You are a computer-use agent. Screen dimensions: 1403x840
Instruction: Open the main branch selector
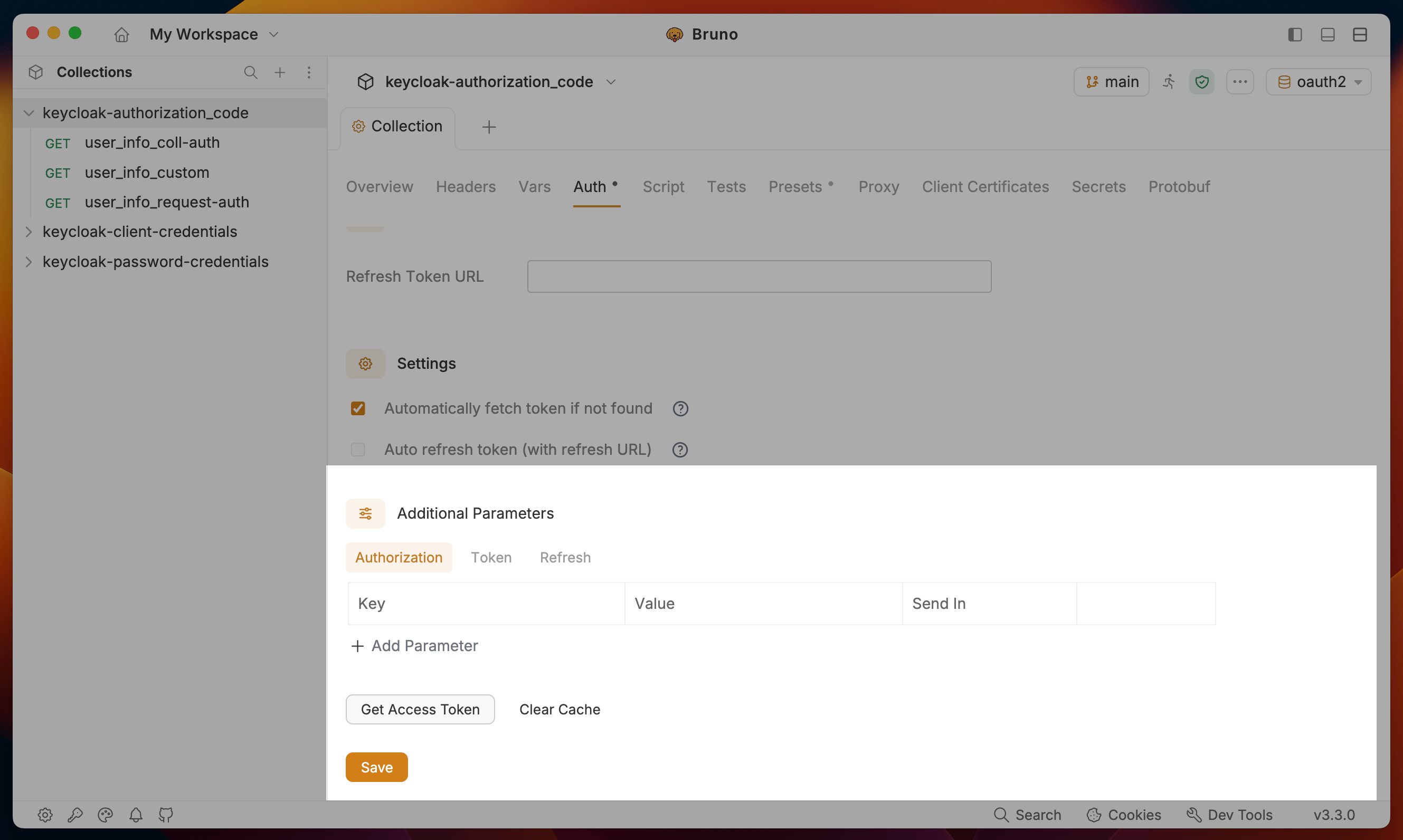tap(1111, 82)
